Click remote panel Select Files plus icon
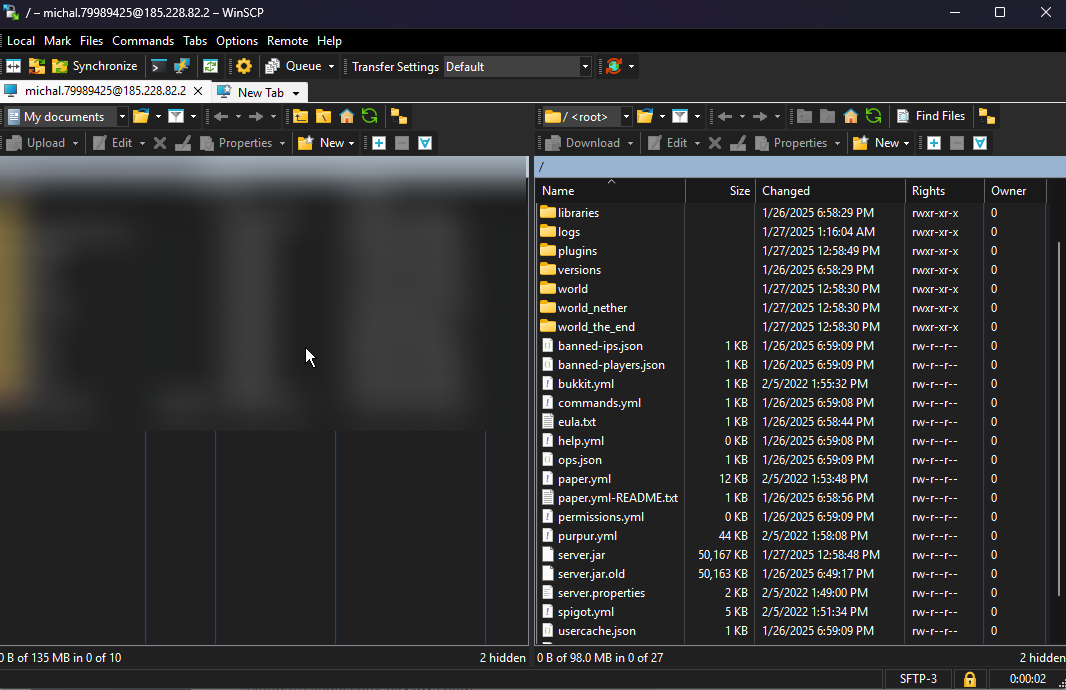Image resolution: width=1066 pixels, height=690 pixels. (x=934, y=143)
